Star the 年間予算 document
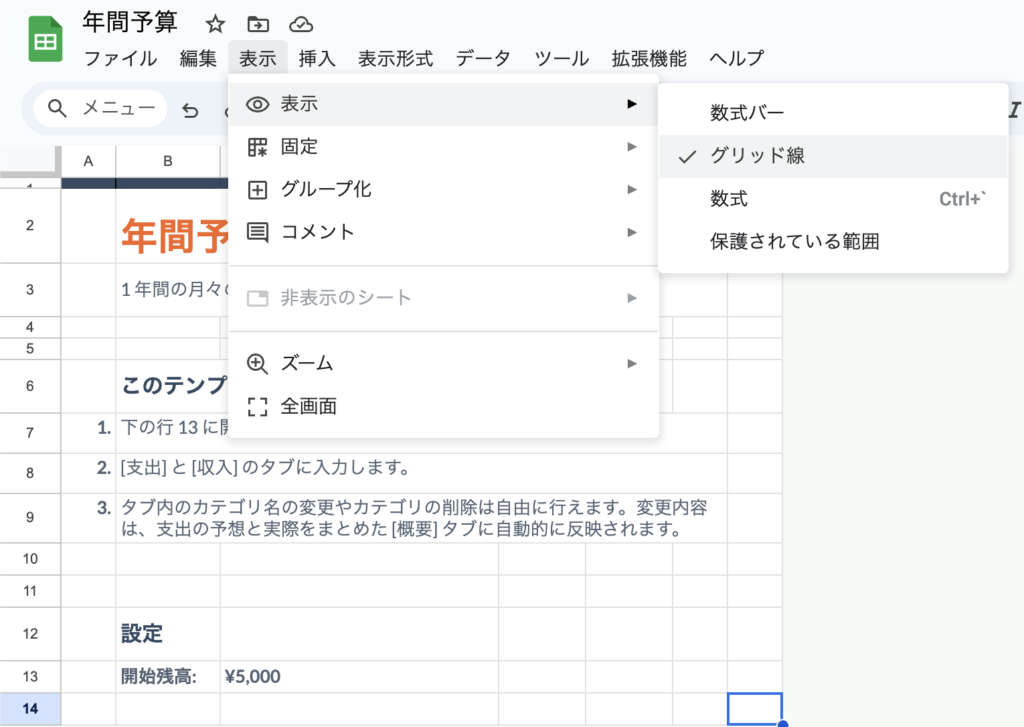This screenshot has width=1024, height=727. click(x=215, y=24)
